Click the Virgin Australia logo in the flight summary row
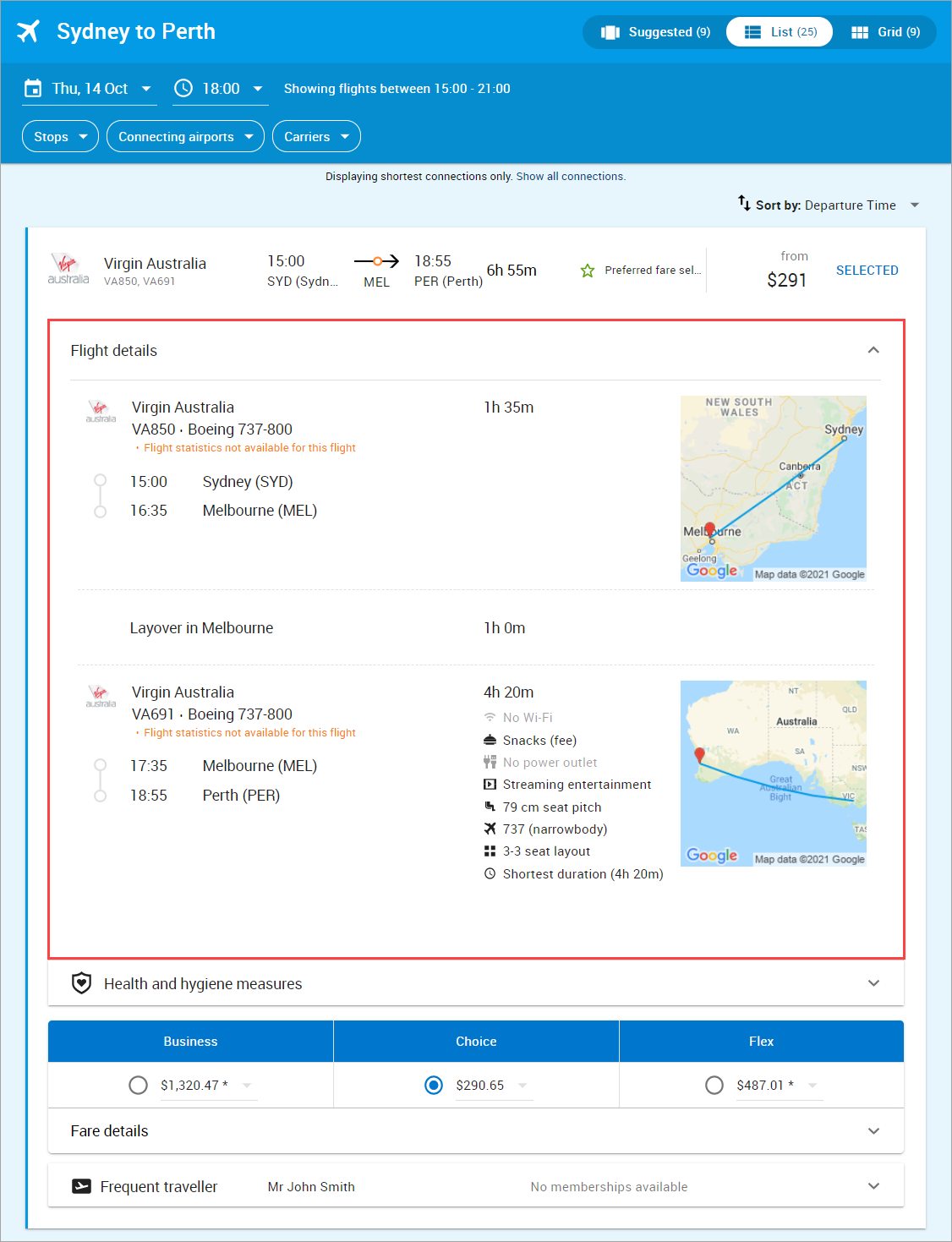Screen dimensions: 952x1242 68,270
